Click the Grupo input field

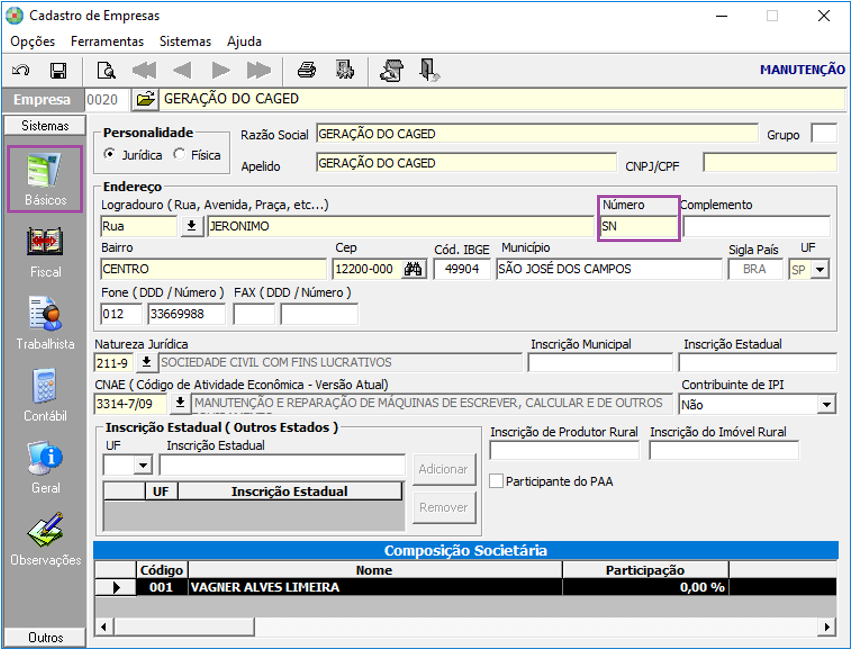[x=824, y=134]
